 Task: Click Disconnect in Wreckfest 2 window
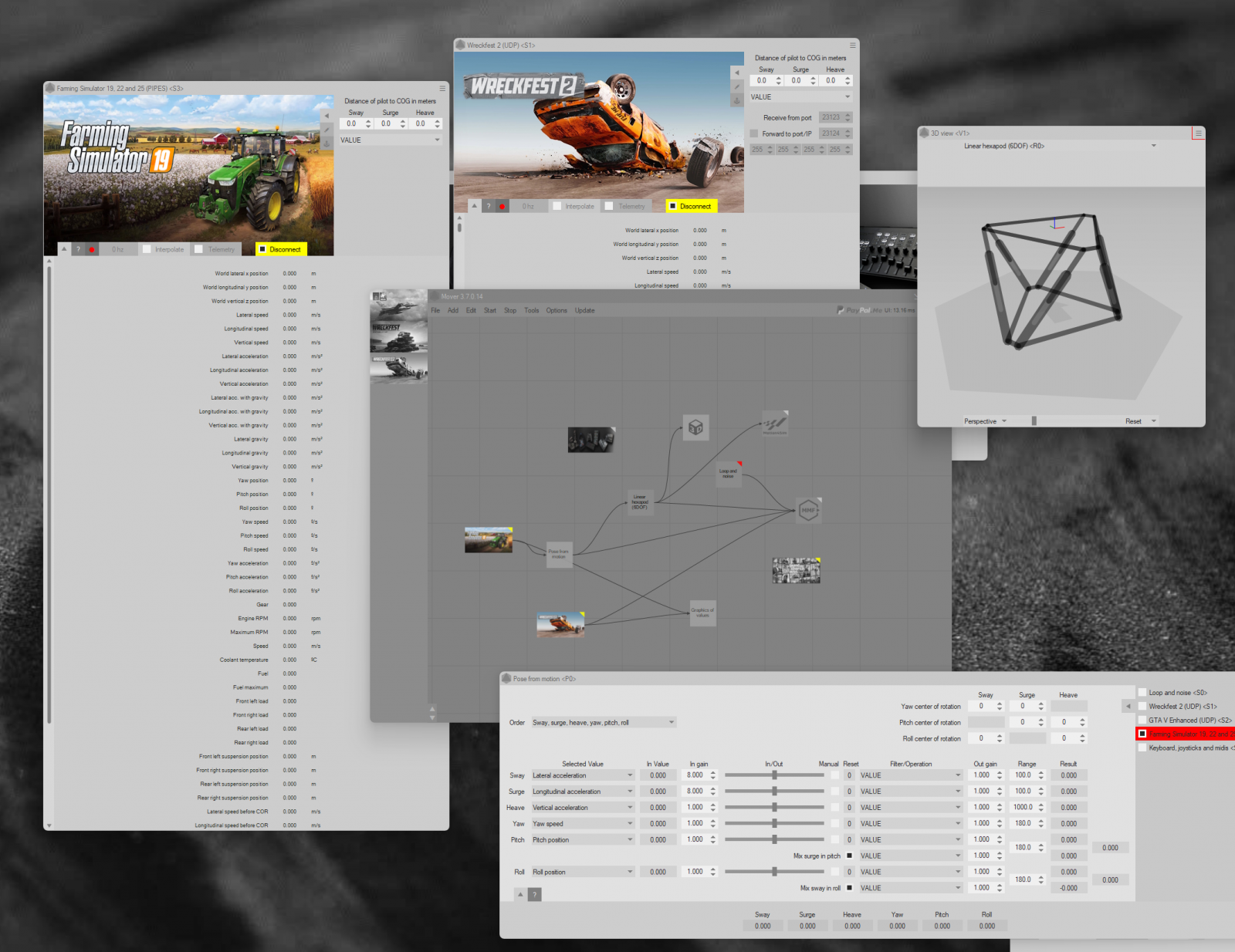point(692,206)
